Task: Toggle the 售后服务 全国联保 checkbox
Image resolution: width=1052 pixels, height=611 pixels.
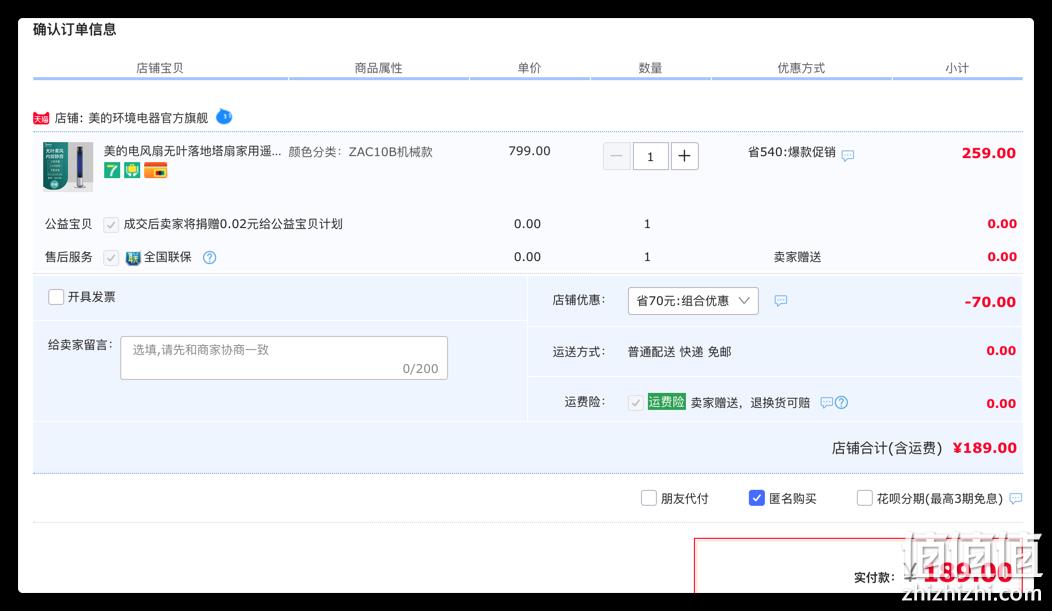Action: click(111, 258)
